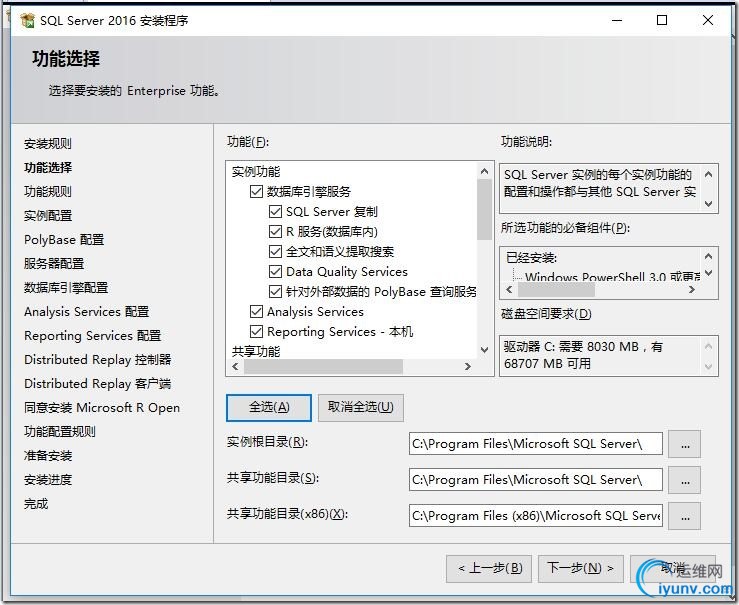Browse for 共享功能目录(S) folder
Screen dimensions: 739x605
[x=685, y=480]
